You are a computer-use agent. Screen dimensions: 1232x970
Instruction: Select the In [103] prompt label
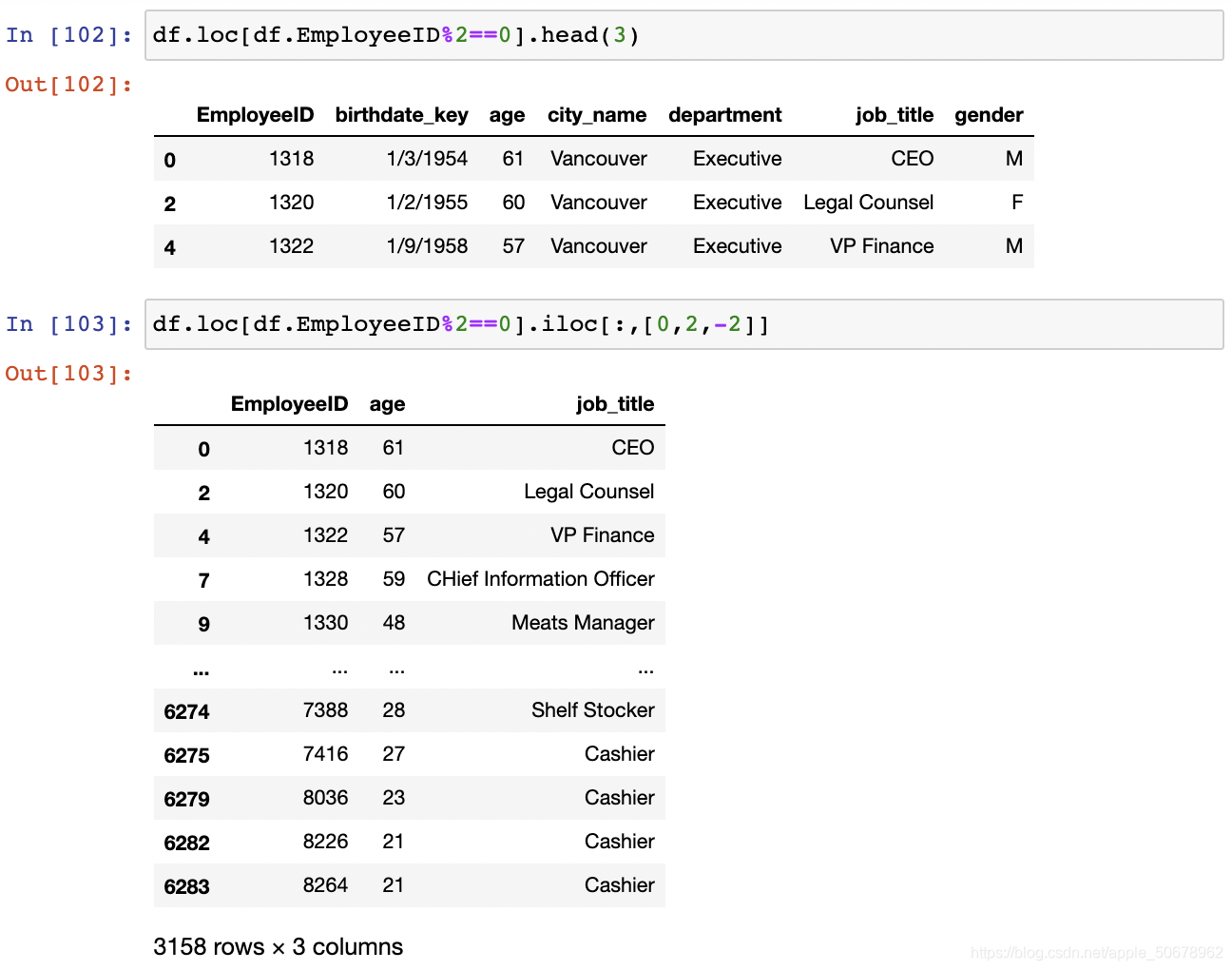tap(68, 324)
